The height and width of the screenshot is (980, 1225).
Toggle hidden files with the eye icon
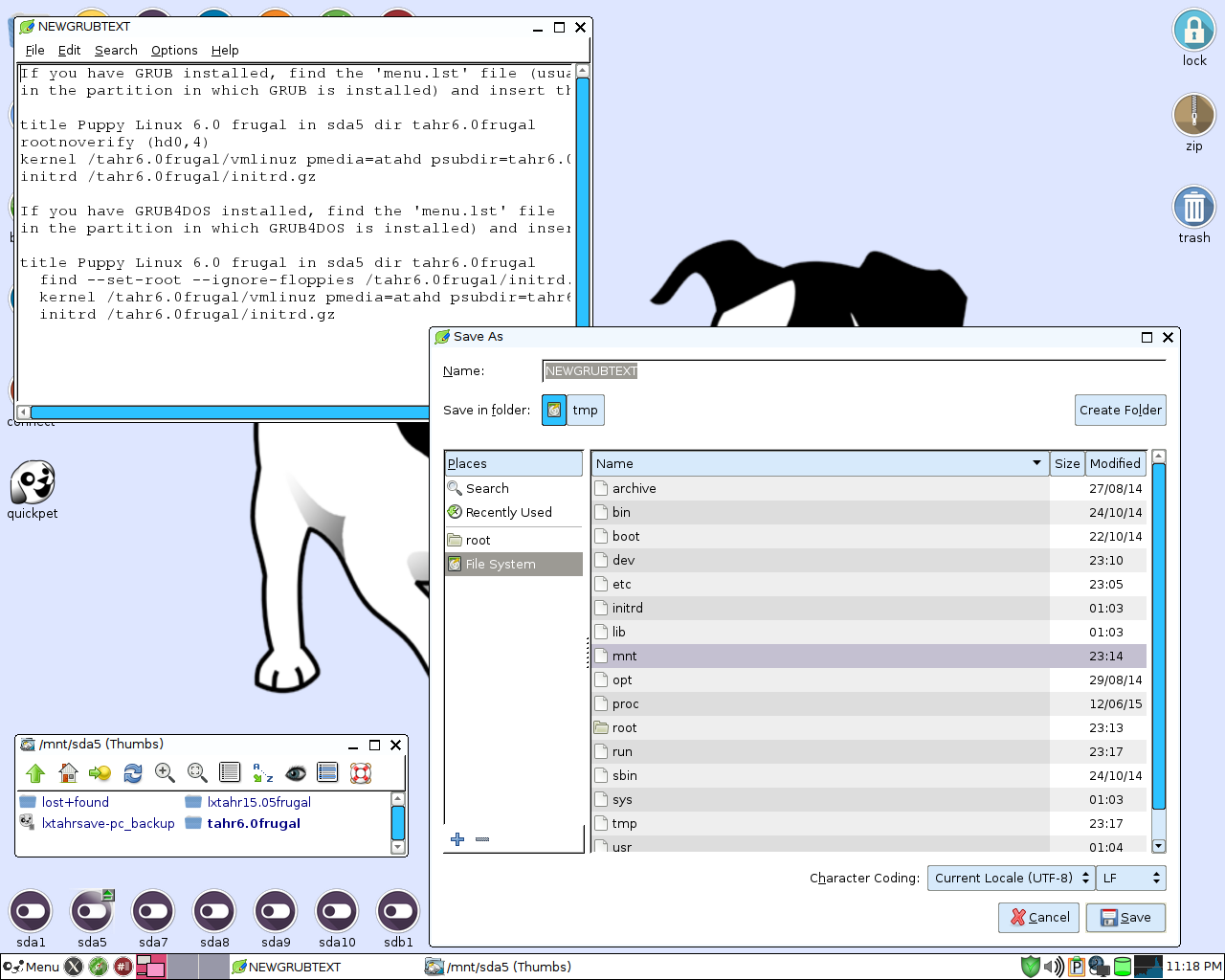pyautogui.click(x=296, y=772)
